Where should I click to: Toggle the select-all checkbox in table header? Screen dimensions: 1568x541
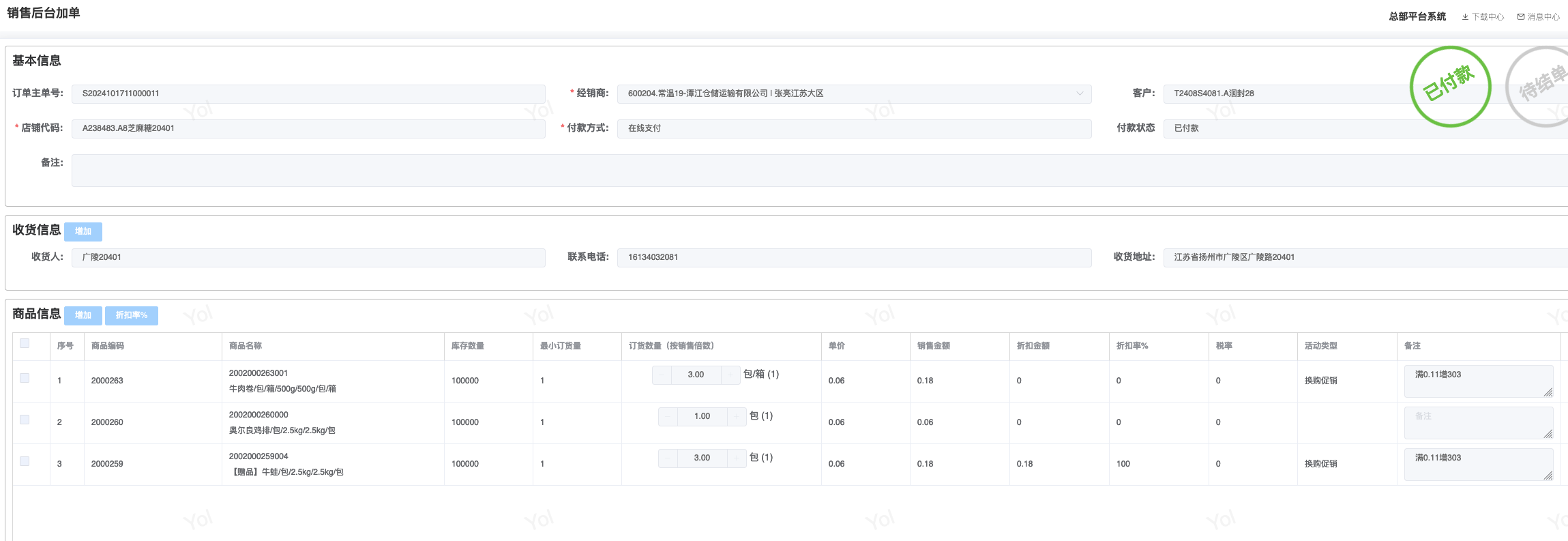(25, 343)
